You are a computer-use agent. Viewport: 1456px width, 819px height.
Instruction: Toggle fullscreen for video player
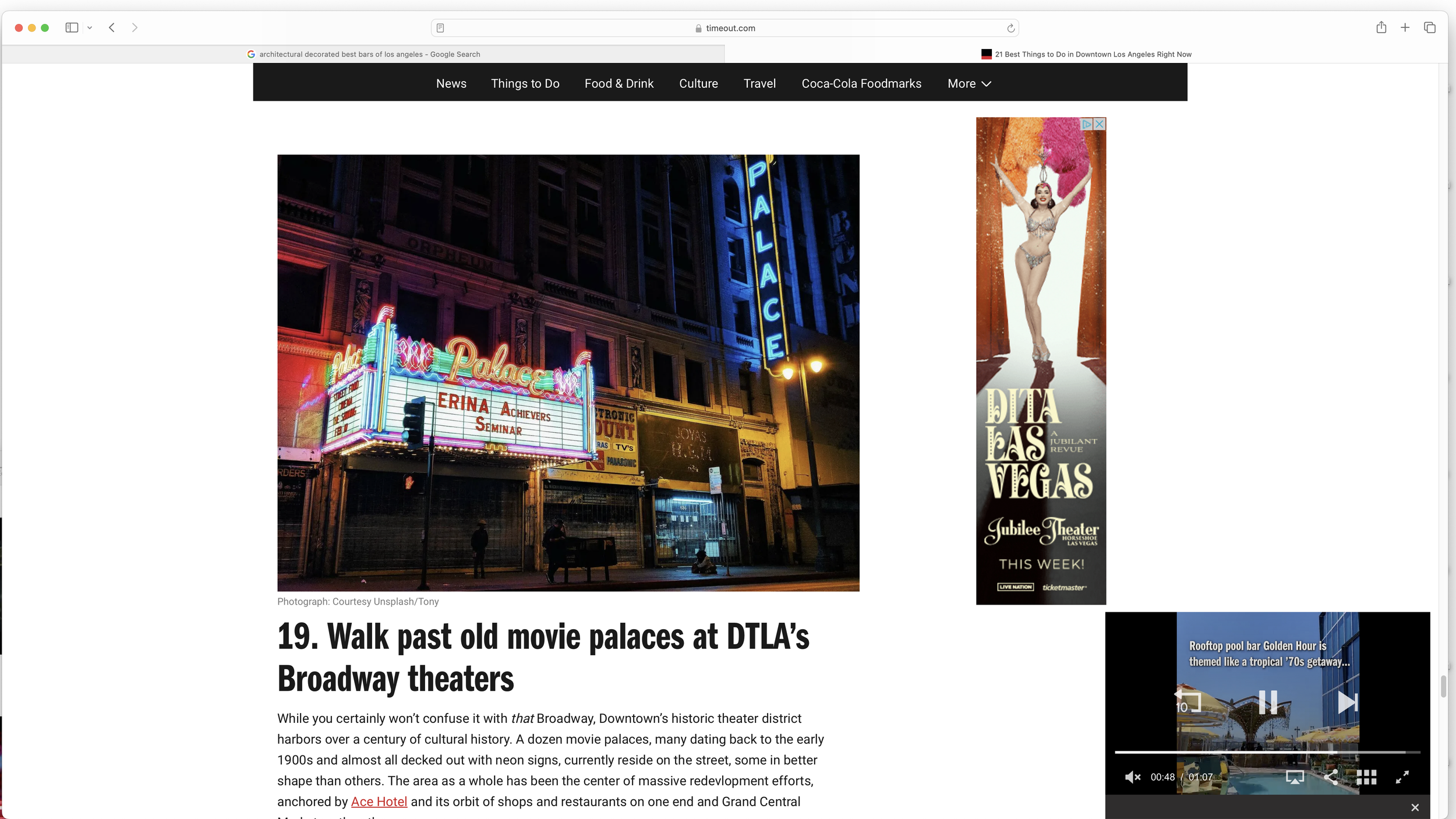(1402, 777)
